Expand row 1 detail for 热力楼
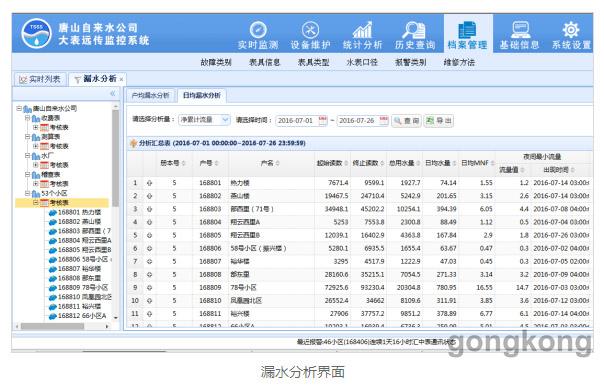This screenshot has width=604, height=386. (x=149, y=183)
